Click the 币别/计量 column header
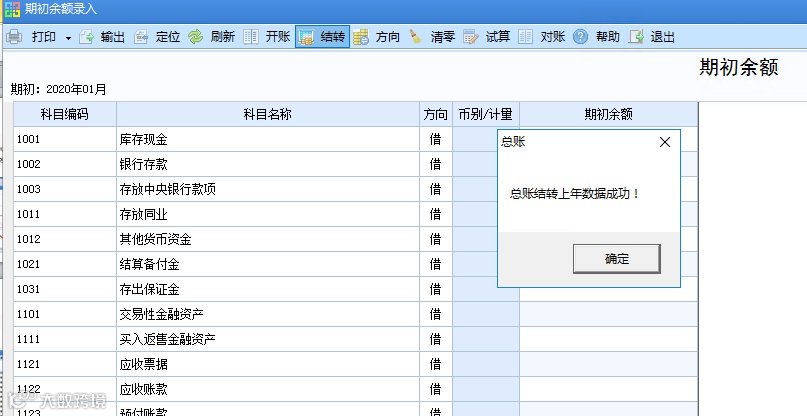The image size is (807, 416). pyautogui.click(x=485, y=114)
